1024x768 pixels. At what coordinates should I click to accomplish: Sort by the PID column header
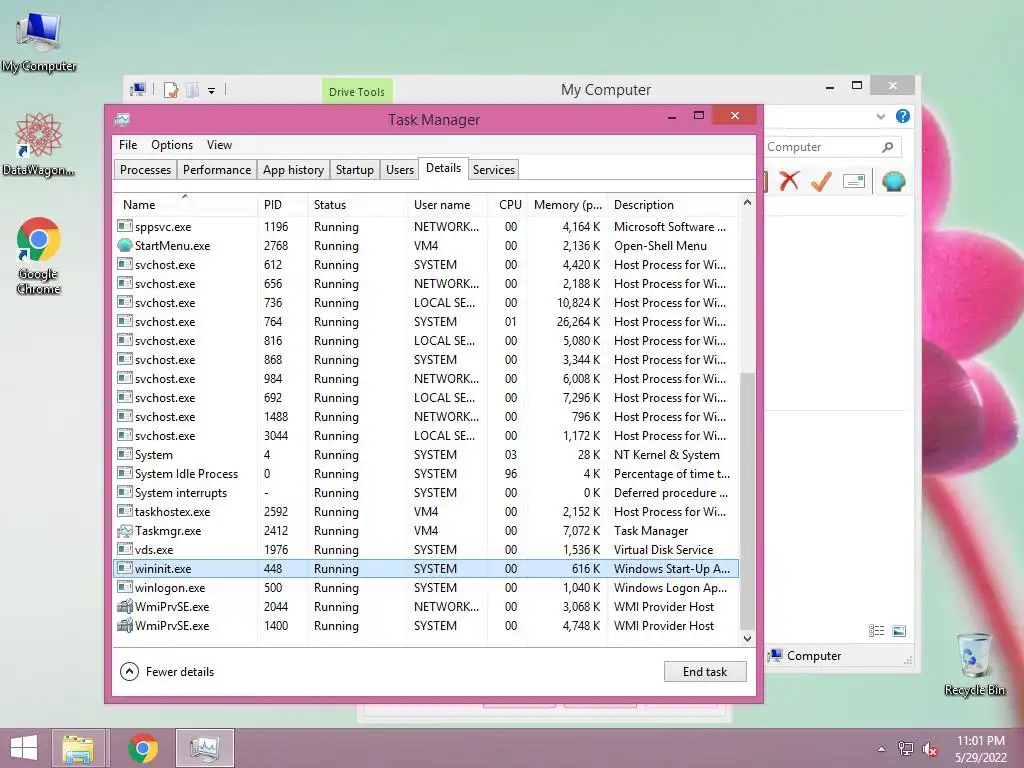point(282,204)
